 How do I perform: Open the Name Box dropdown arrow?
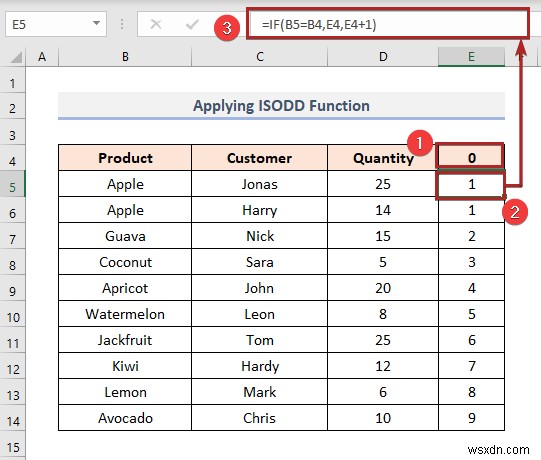tap(97, 23)
